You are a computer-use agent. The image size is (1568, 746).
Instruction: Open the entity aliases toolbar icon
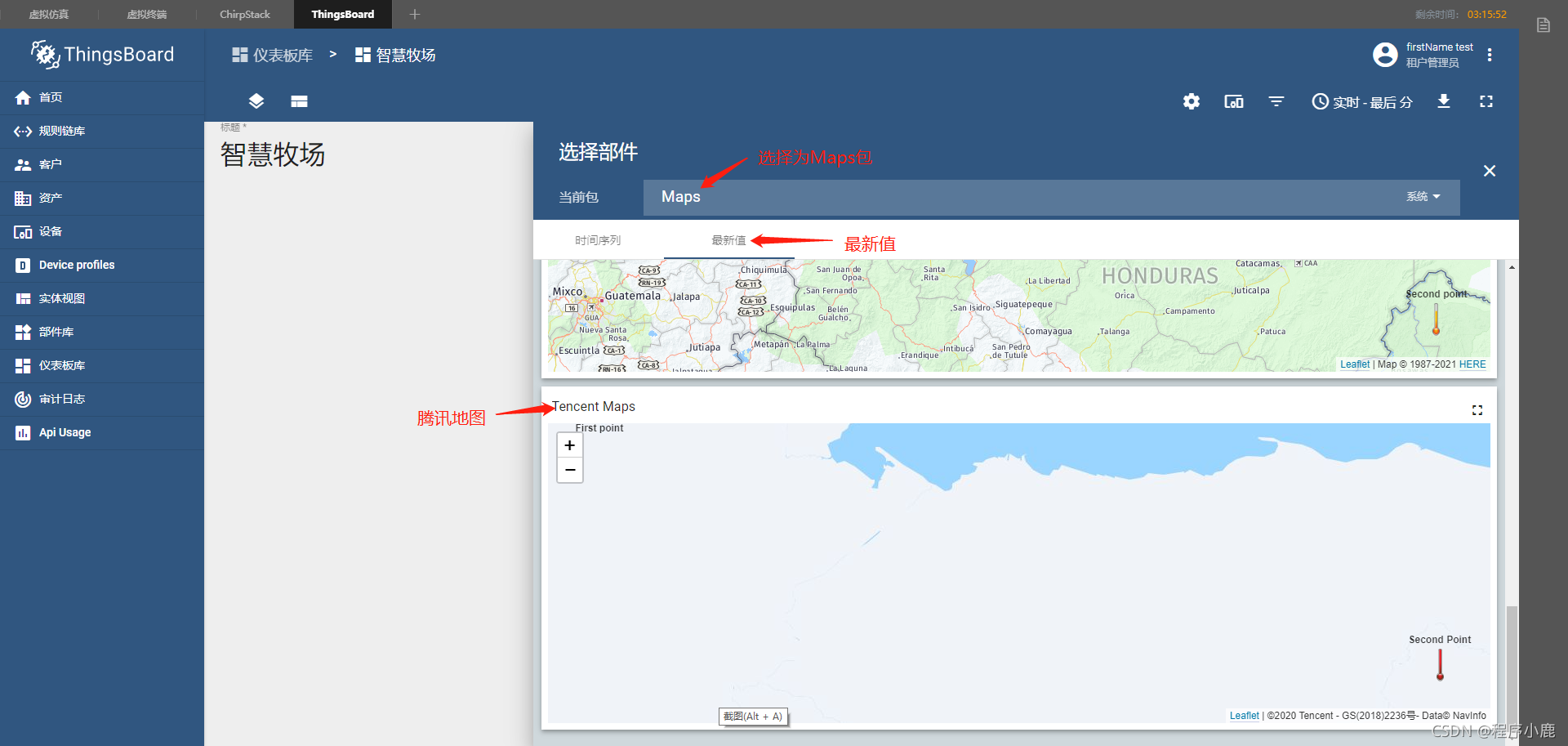tap(256, 101)
